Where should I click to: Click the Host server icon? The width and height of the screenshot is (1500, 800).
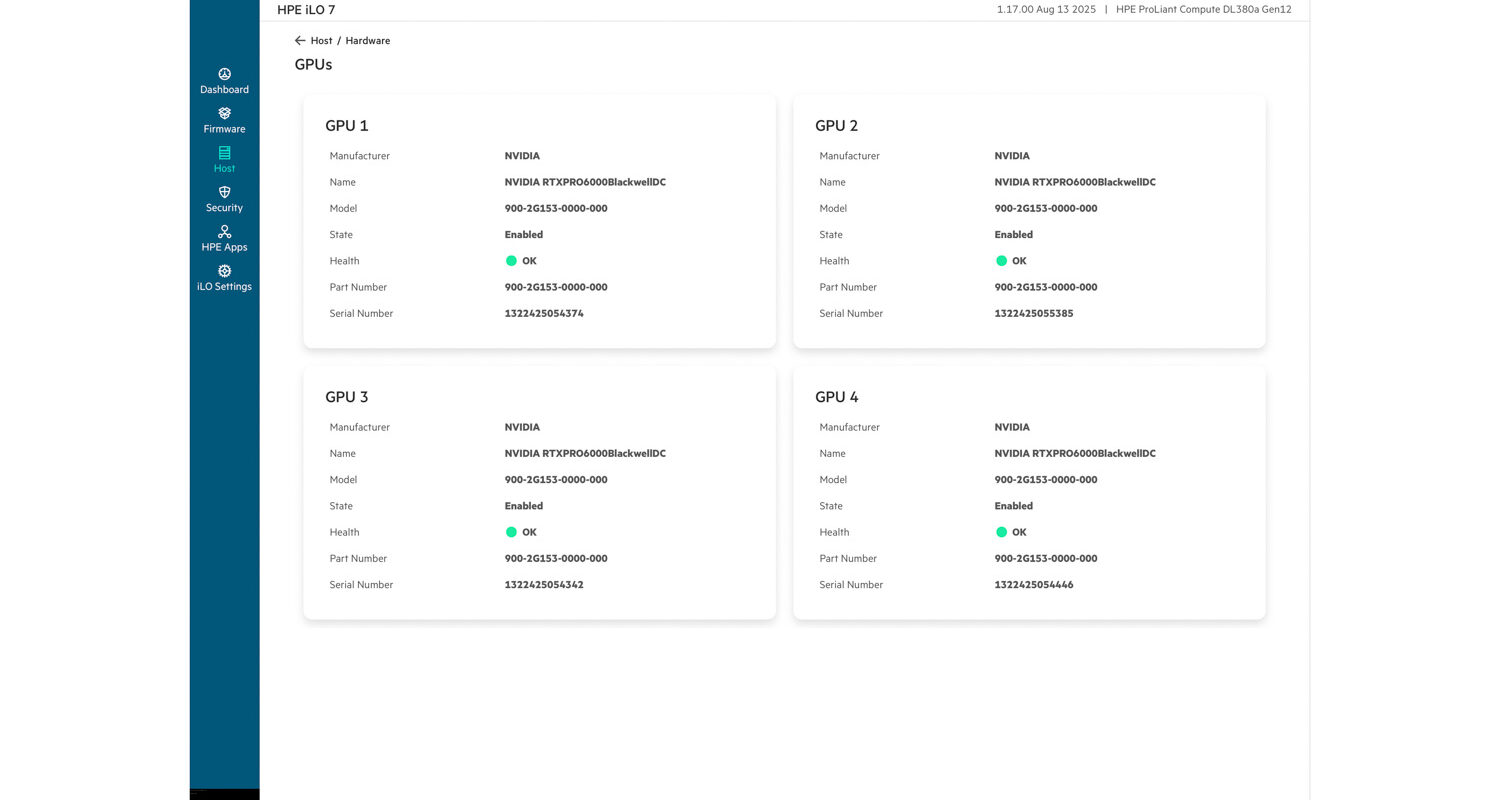pos(224,153)
